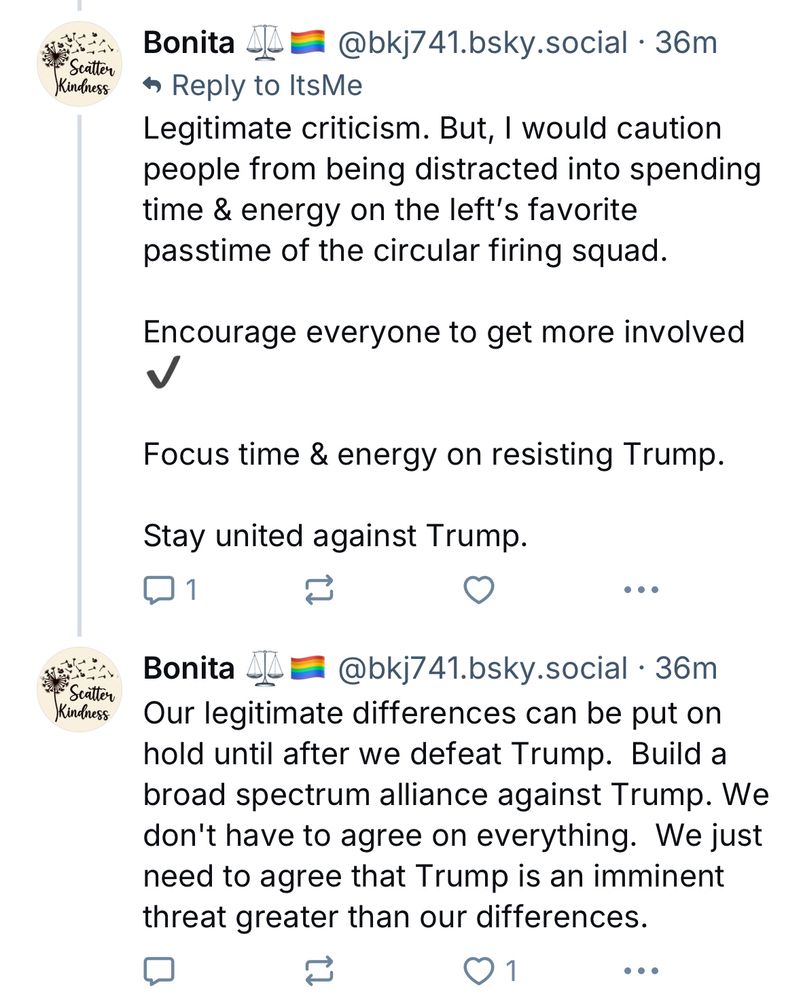Screen dimensions: 801x1000
Task: Show more options for the second post
Action: (x=640, y=970)
